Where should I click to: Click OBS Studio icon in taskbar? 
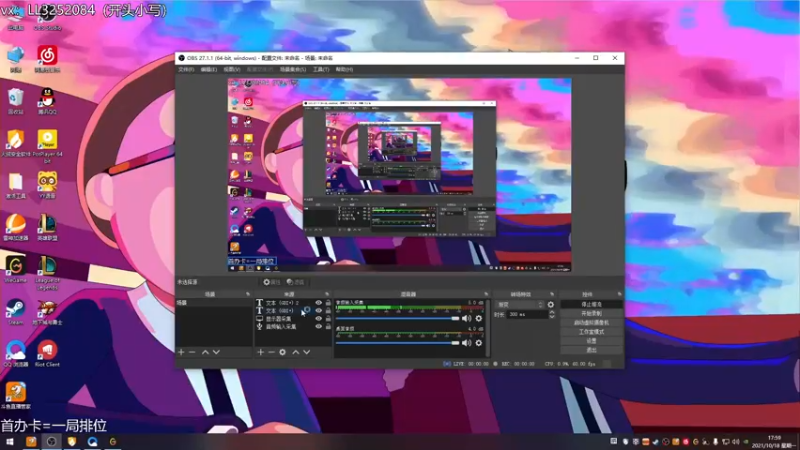[x=52, y=442]
